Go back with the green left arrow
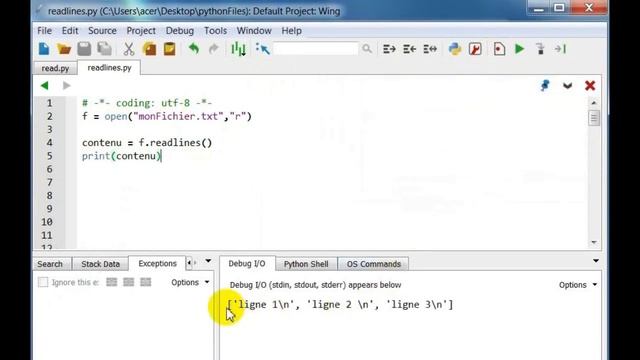The image size is (640, 360). coord(44,85)
